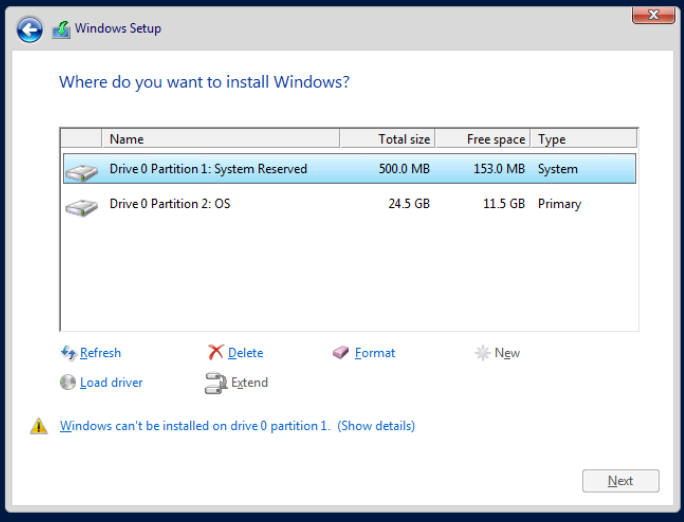Click the Refresh icon
684x522 pixels.
click(68, 353)
